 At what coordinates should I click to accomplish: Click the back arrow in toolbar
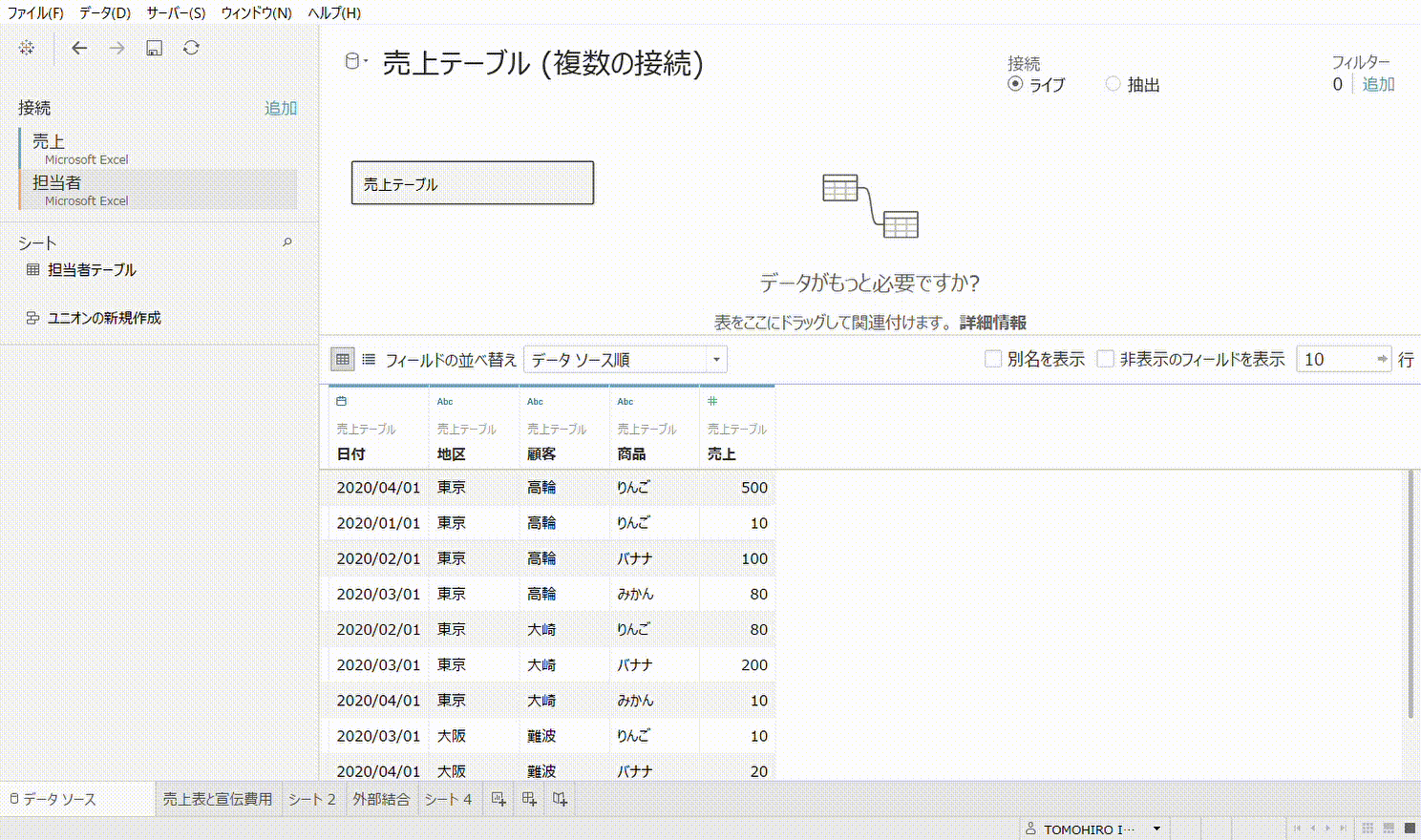(x=79, y=48)
